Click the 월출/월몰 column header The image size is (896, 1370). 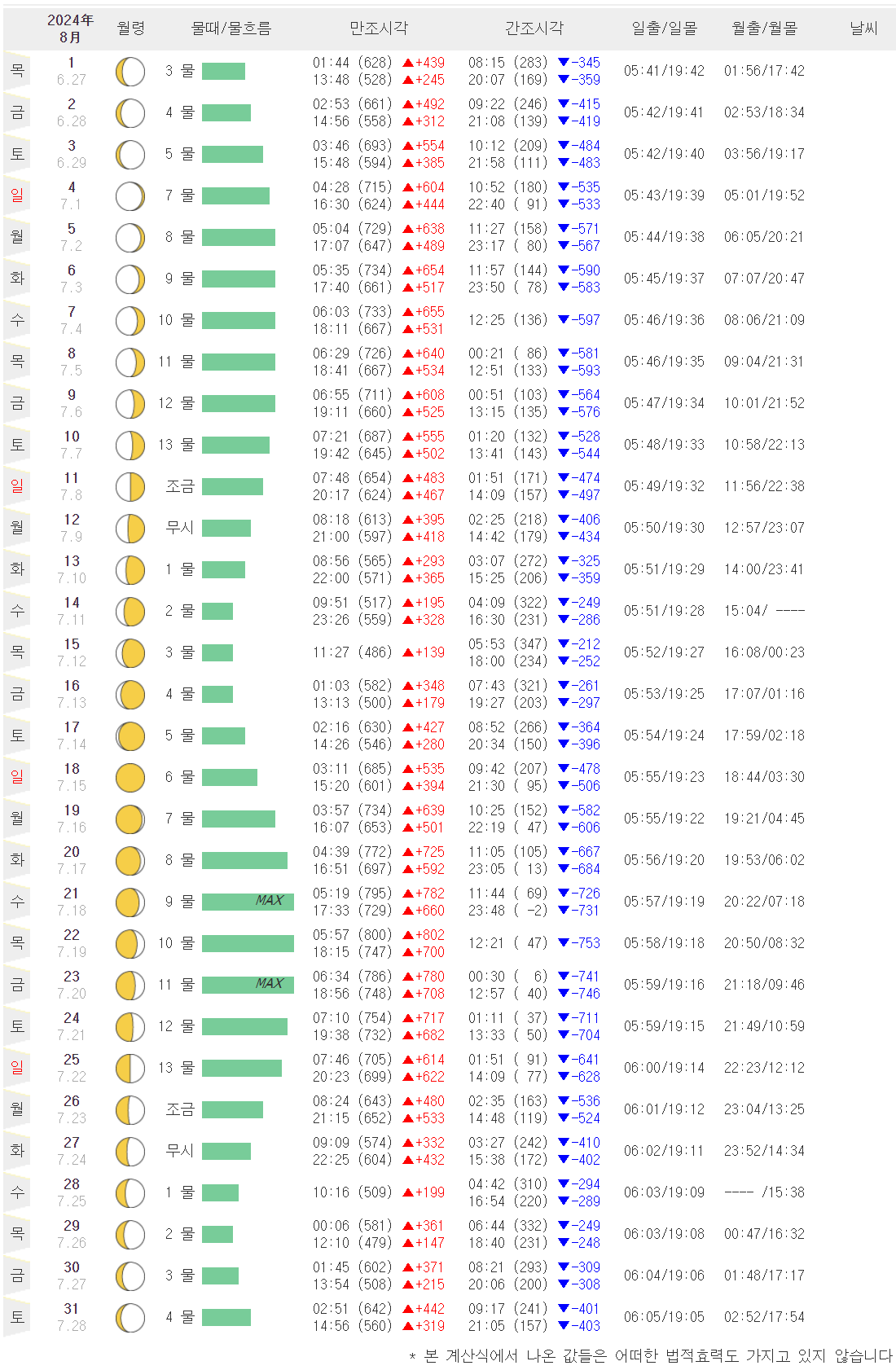pos(764,29)
